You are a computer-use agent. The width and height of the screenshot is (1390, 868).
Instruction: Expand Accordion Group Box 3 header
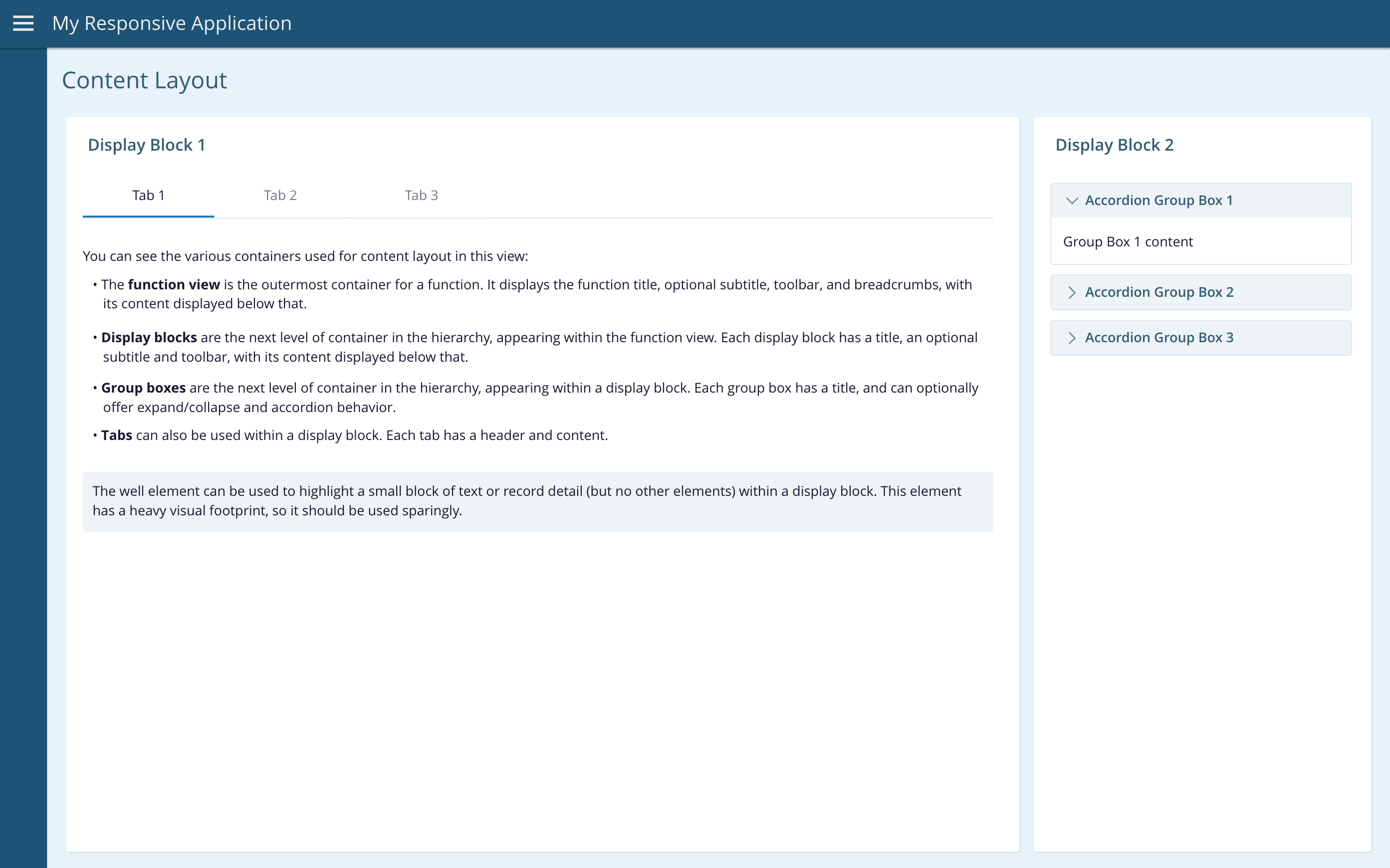coord(1200,338)
